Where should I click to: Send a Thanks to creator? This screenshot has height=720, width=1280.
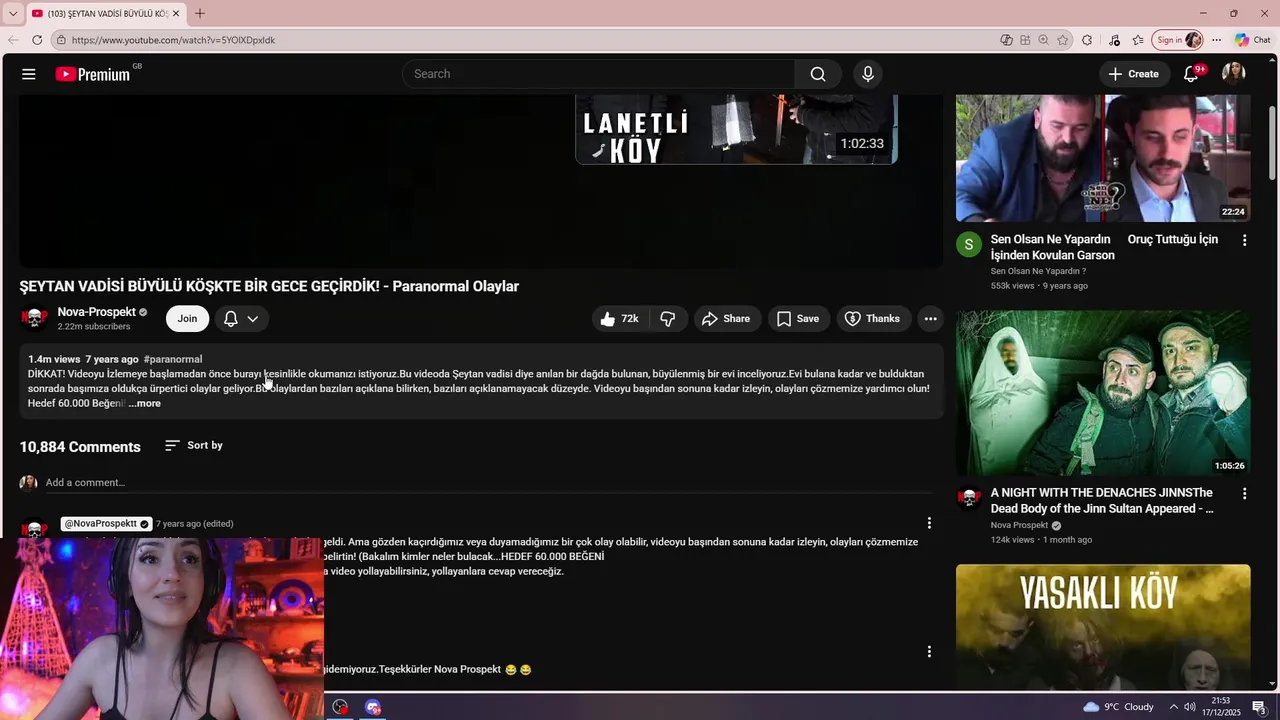(x=873, y=319)
